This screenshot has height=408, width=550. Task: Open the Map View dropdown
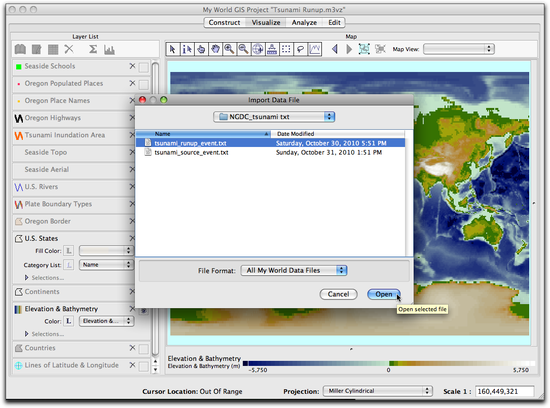click(x=459, y=49)
